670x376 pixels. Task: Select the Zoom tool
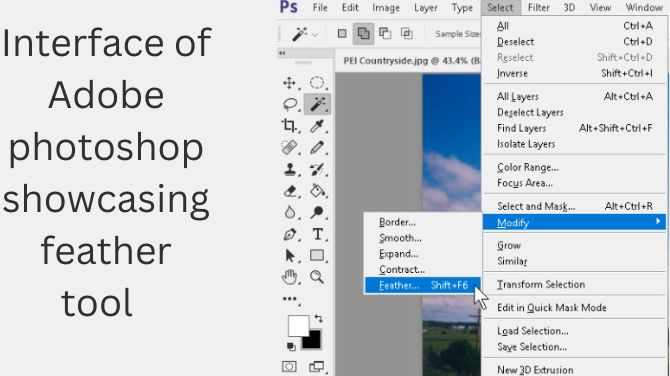pos(317,277)
